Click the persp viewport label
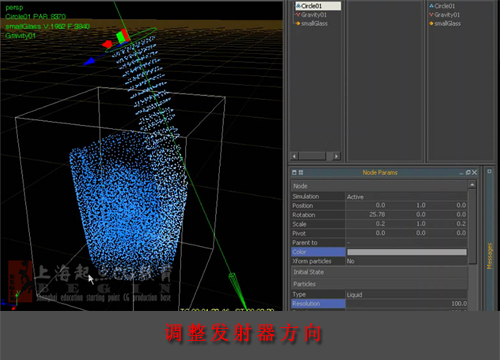Viewport: 500px width, 360px height. click(x=14, y=7)
